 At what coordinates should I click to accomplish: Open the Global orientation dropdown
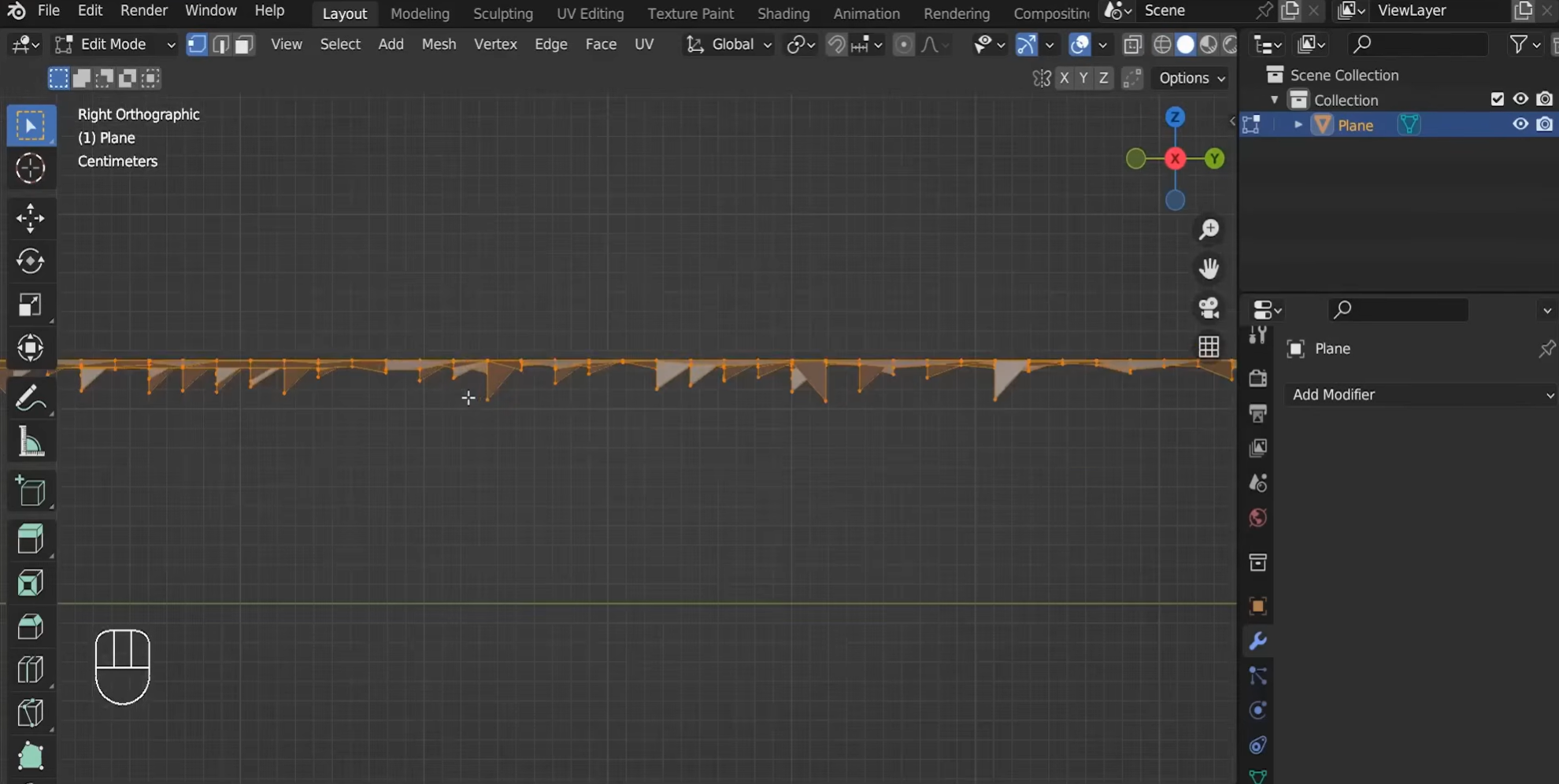pyautogui.click(x=728, y=44)
